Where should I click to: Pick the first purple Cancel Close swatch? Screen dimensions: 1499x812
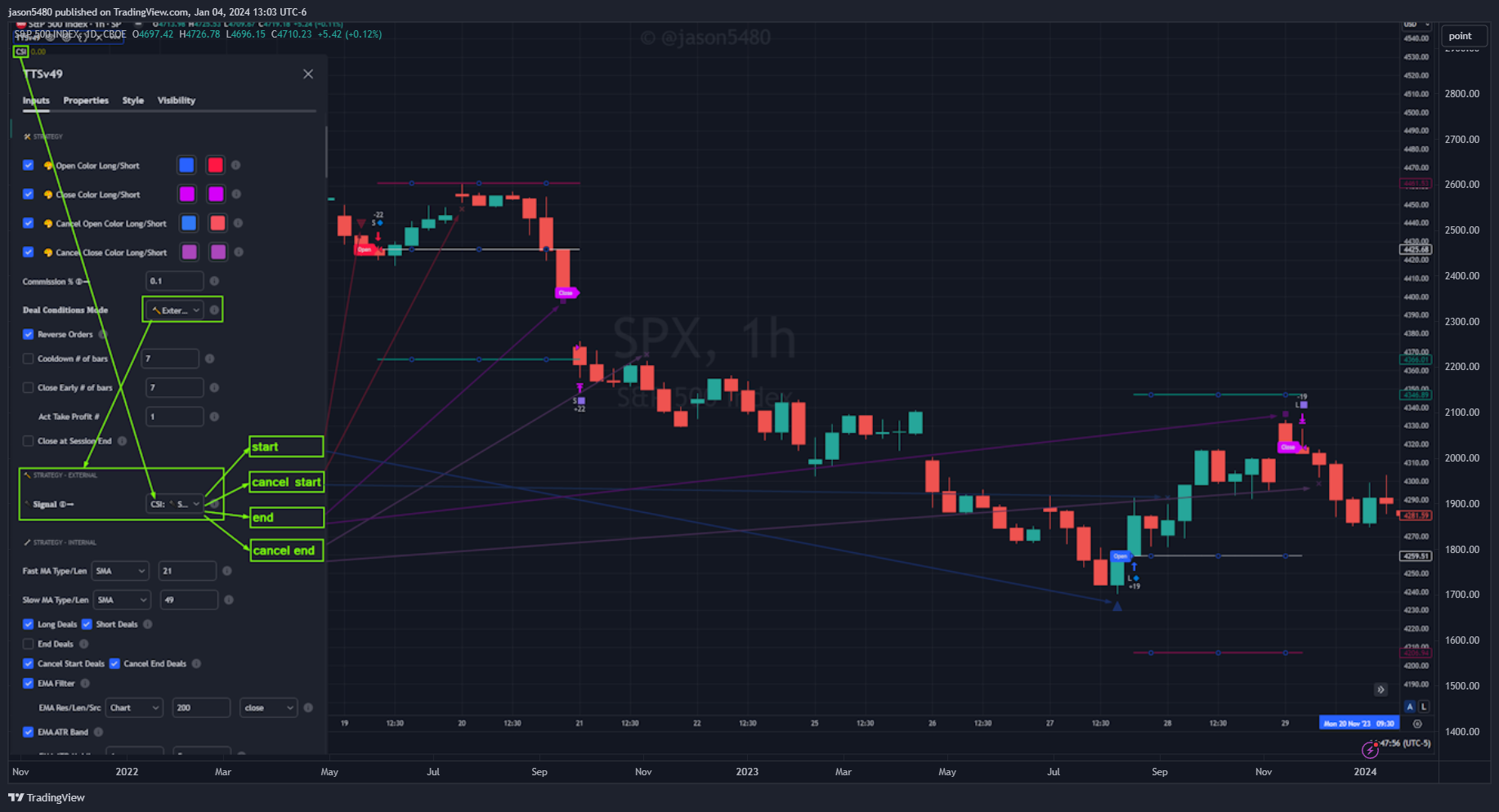(190, 252)
